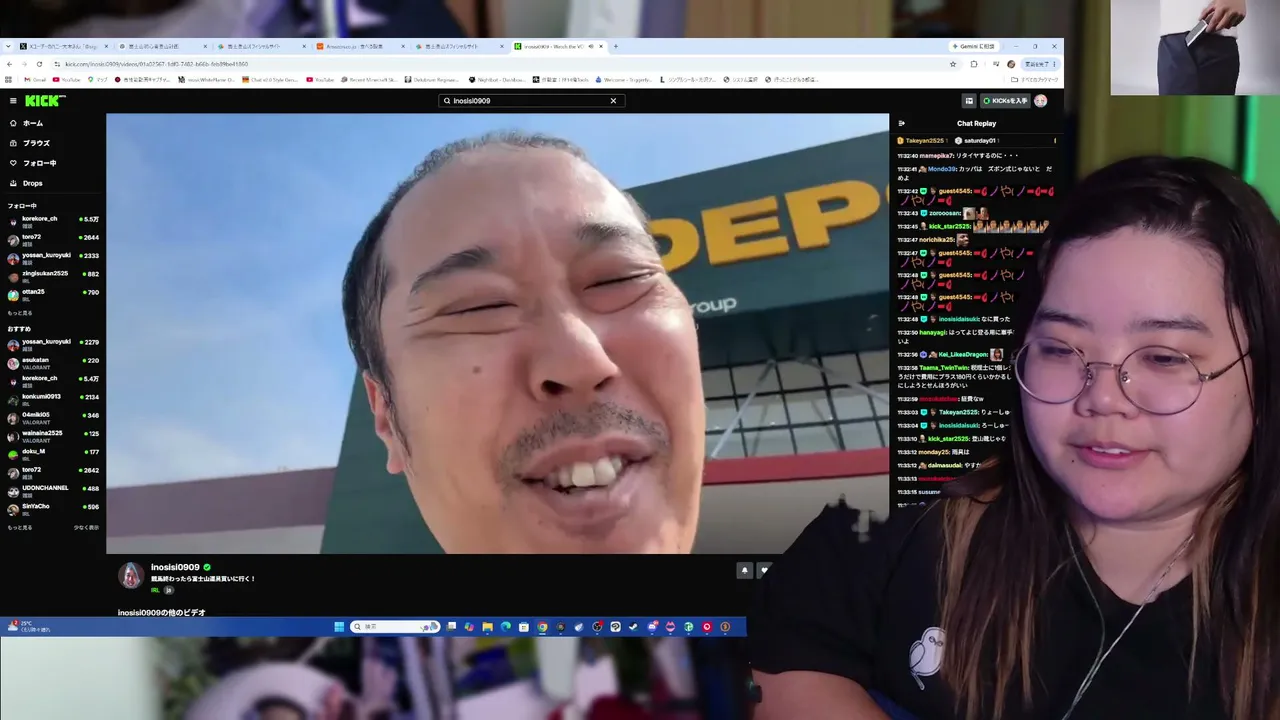Click the video player area
The image size is (1280, 720).
(x=497, y=333)
